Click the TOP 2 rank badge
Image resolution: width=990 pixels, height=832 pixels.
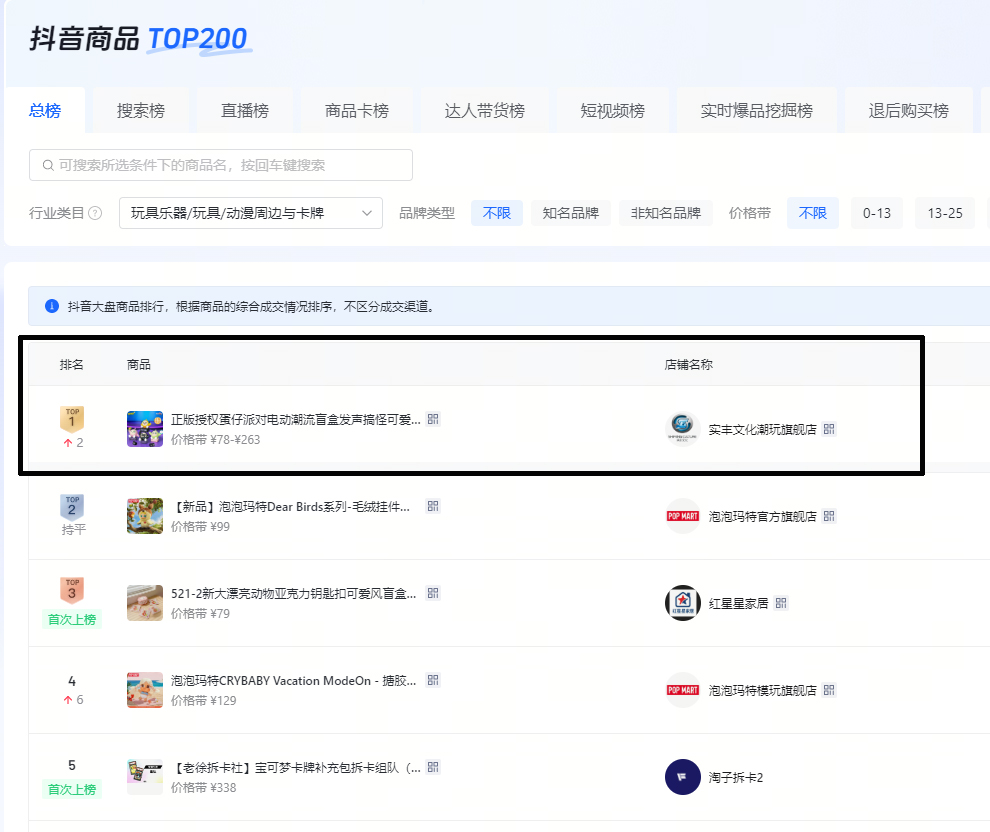tap(72, 507)
